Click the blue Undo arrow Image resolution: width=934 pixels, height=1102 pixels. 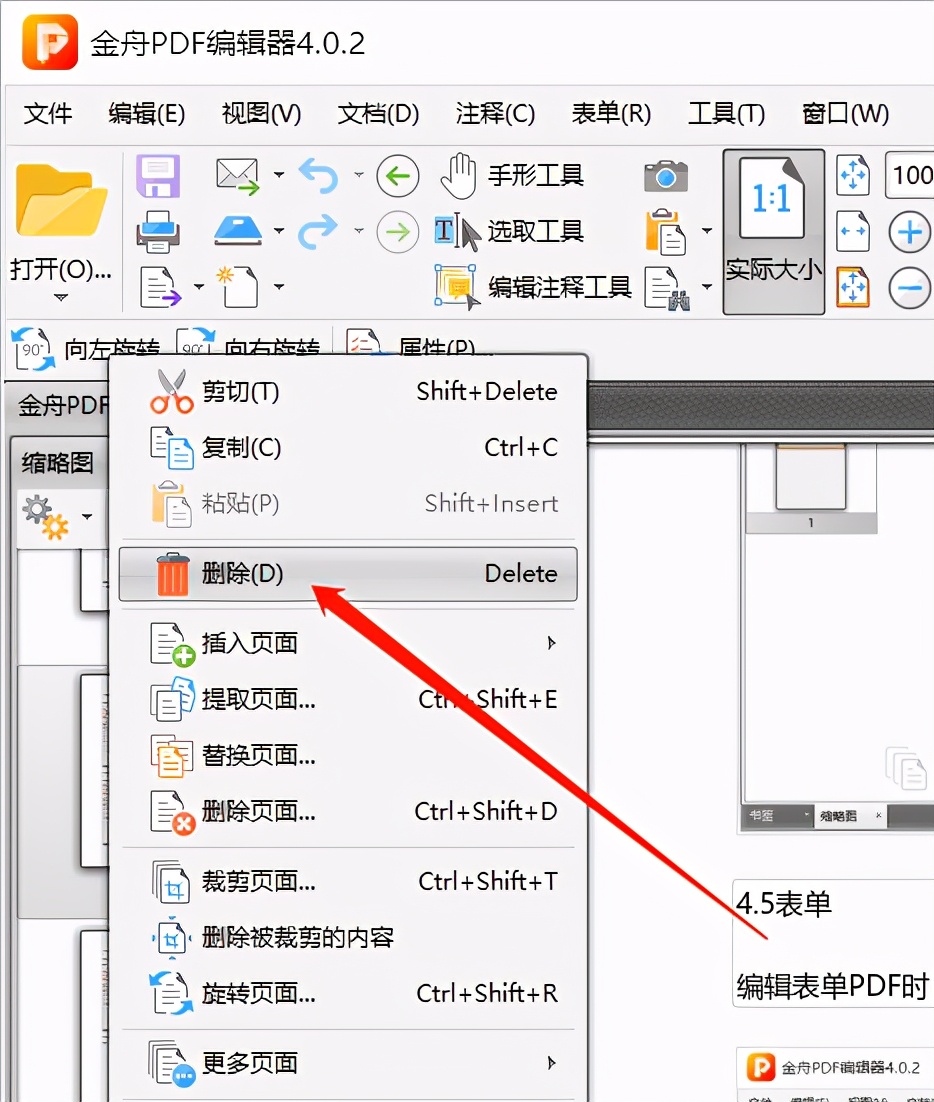click(x=318, y=175)
